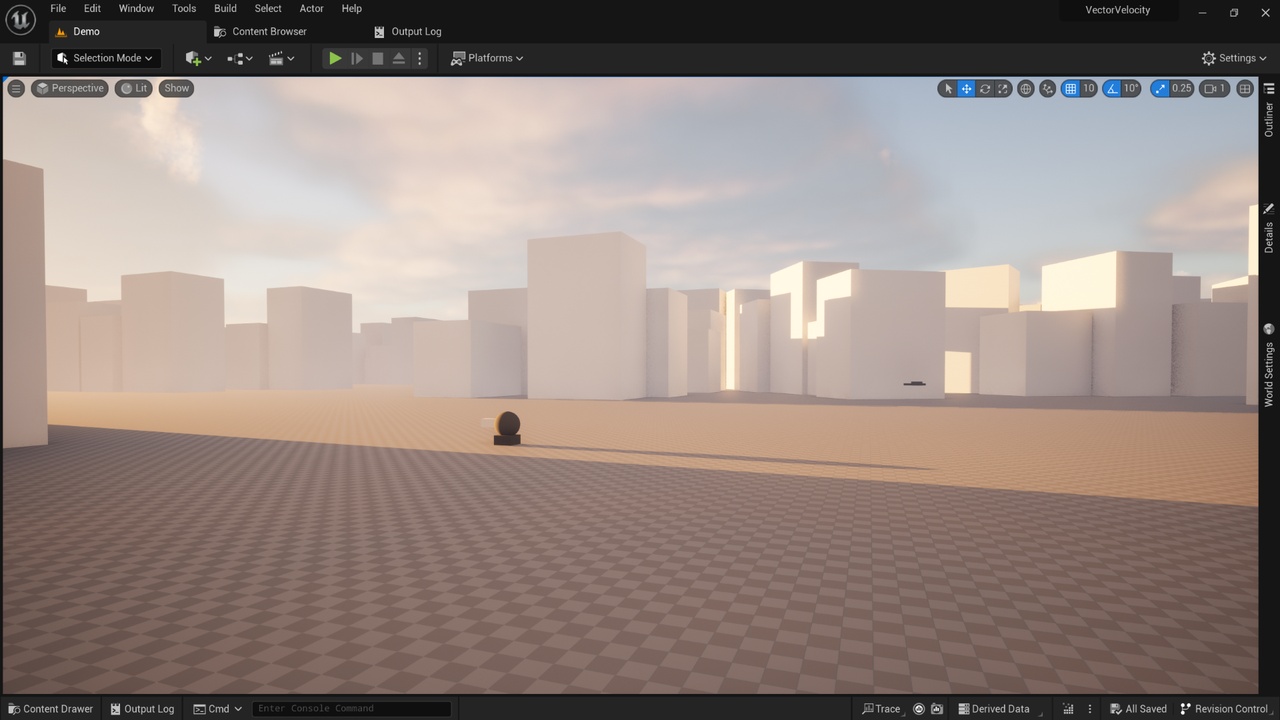Click the trace snapshot camera icon
The width and height of the screenshot is (1280, 720).
click(937, 709)
